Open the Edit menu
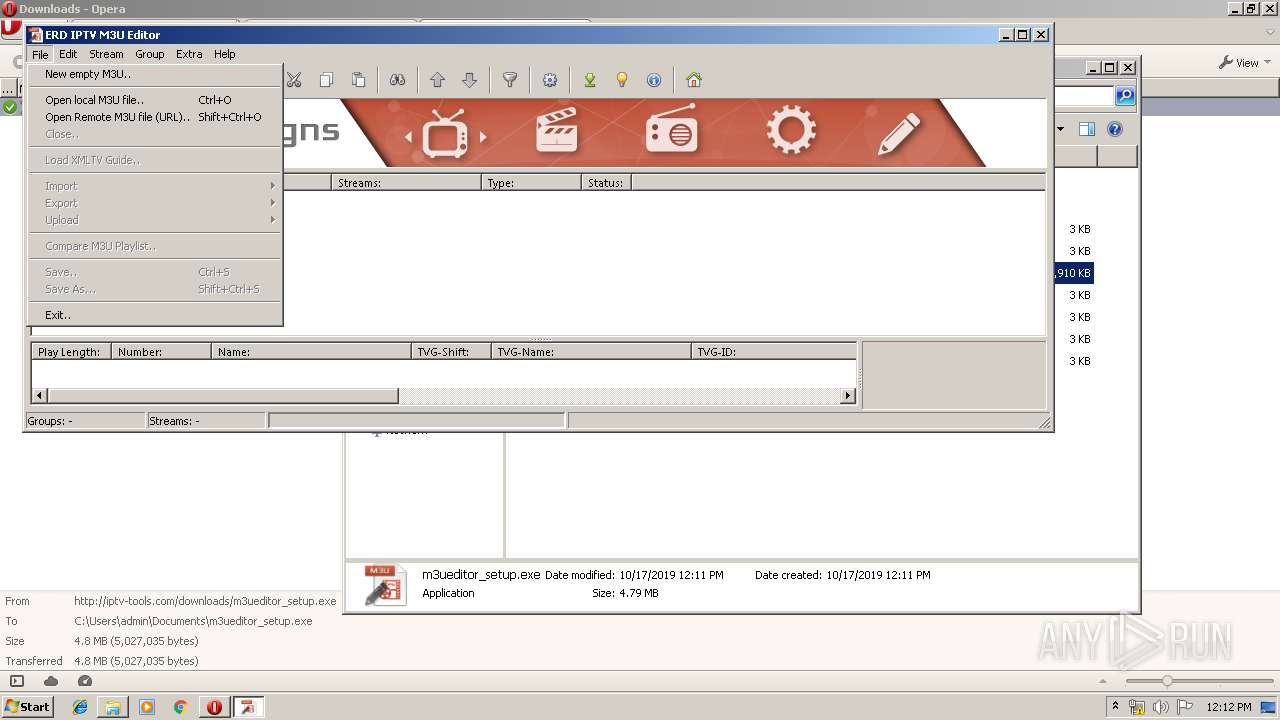 68,54
